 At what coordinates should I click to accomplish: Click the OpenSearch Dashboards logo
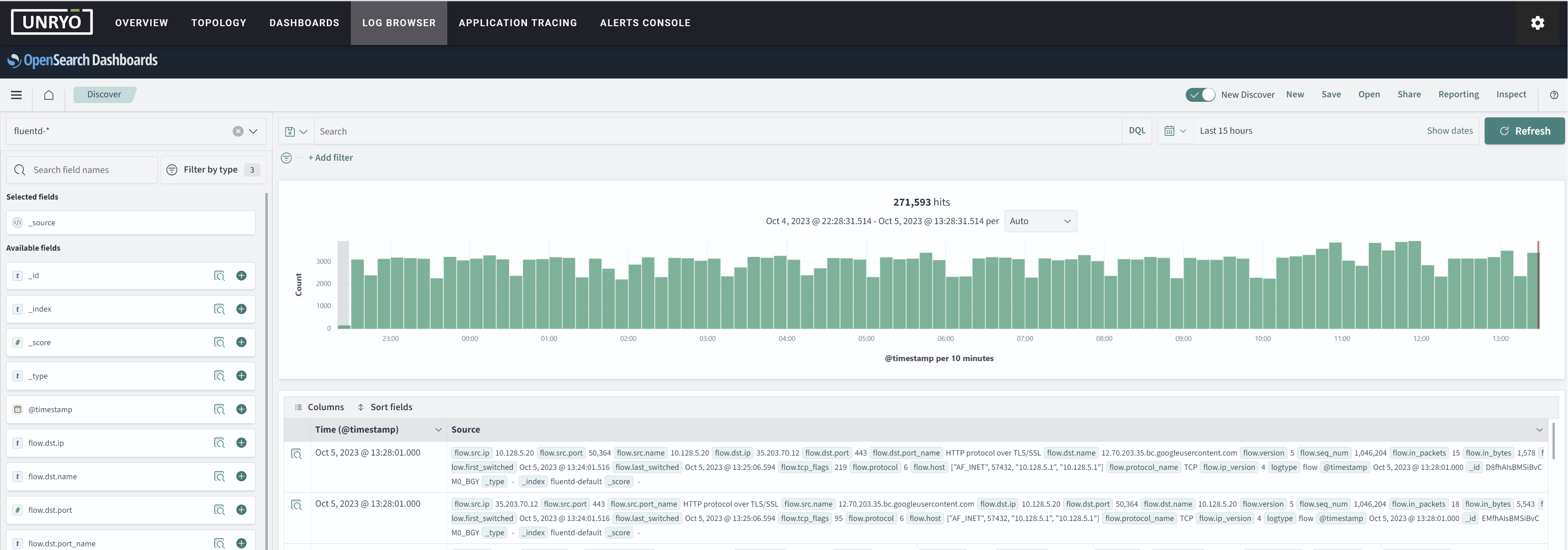tap(82, 60)
